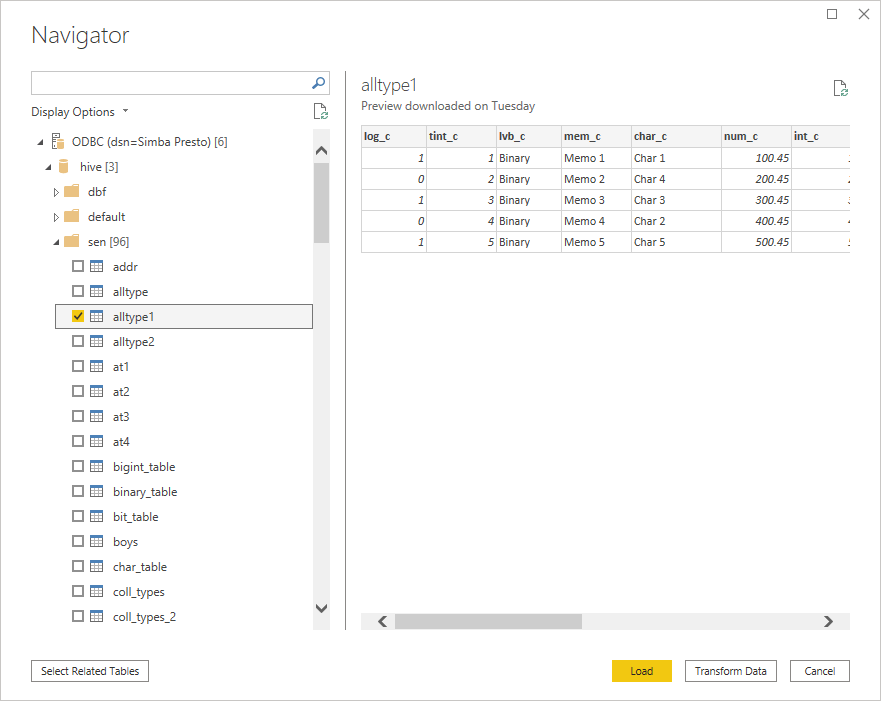The width and height of the screenshot is (881, 701).
Task: Click the Char 4 cell
Action: pos(676,179)
